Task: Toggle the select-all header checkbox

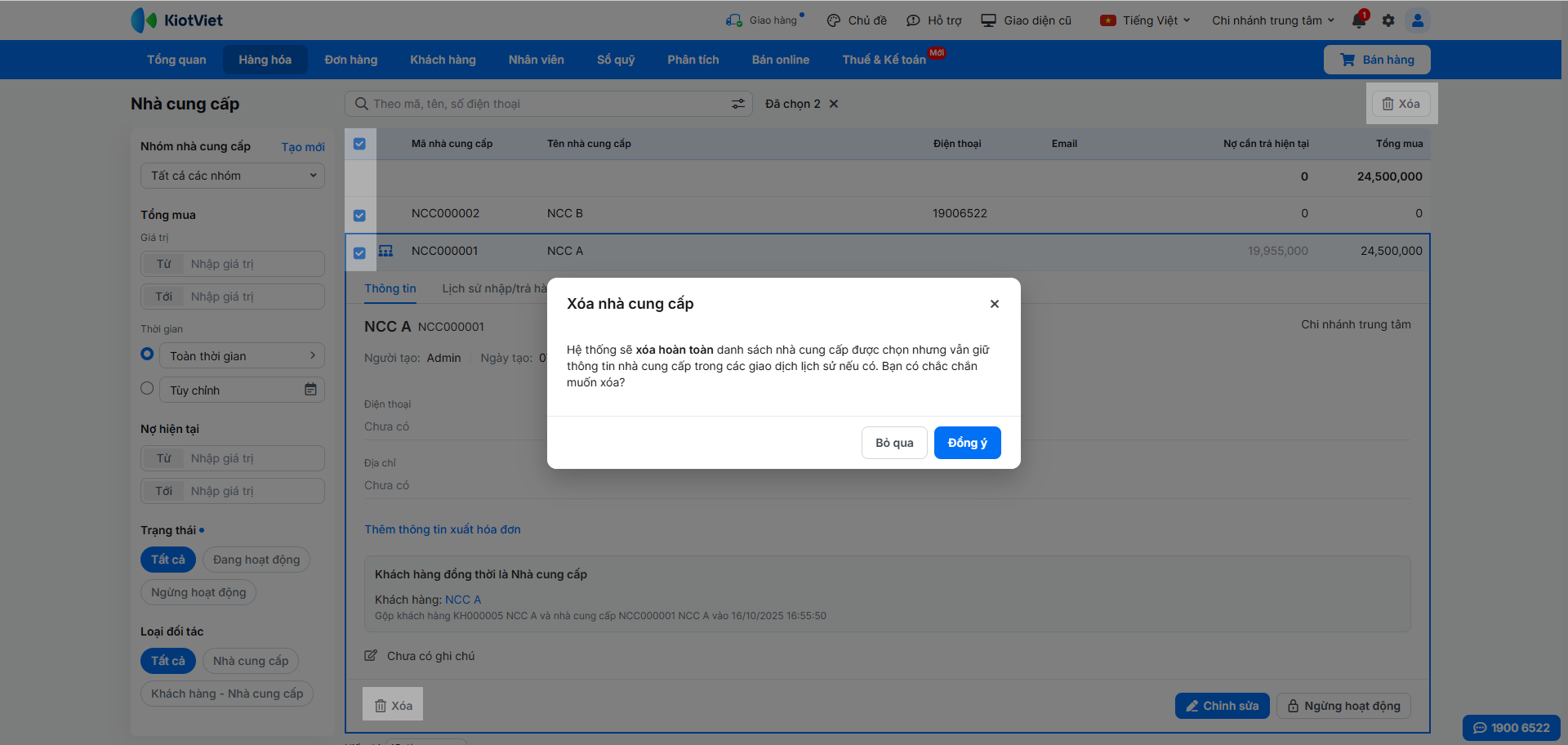Action: [359, 144]
